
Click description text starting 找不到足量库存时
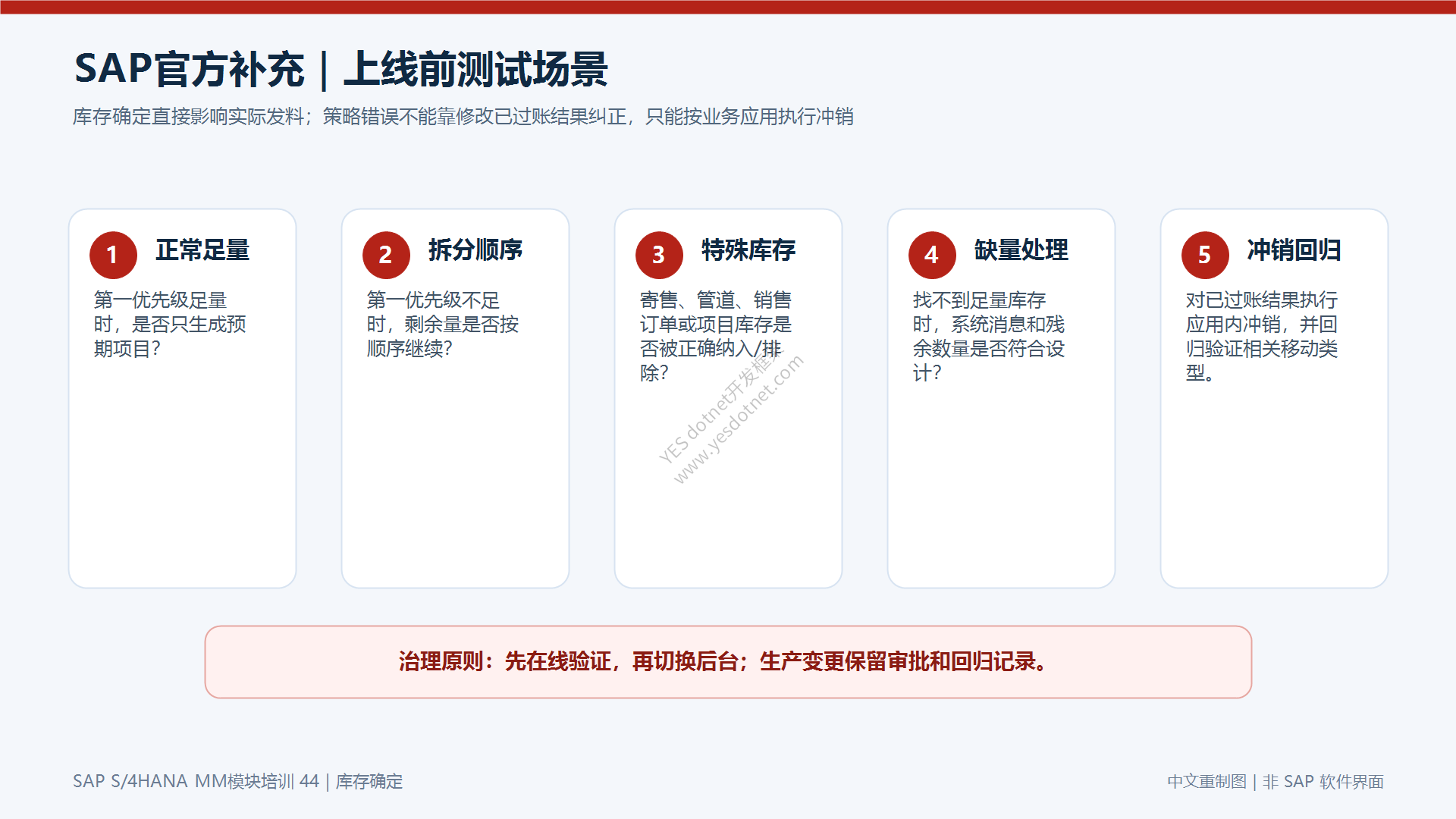pyautogui.click(x=989, y=337)
